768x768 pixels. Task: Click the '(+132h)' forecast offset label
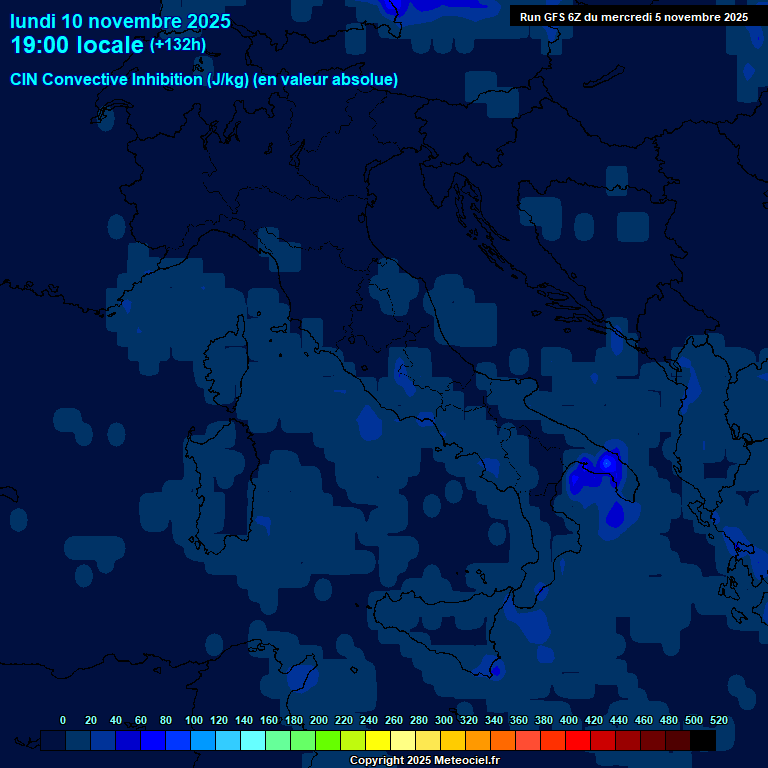pos(178,45)
